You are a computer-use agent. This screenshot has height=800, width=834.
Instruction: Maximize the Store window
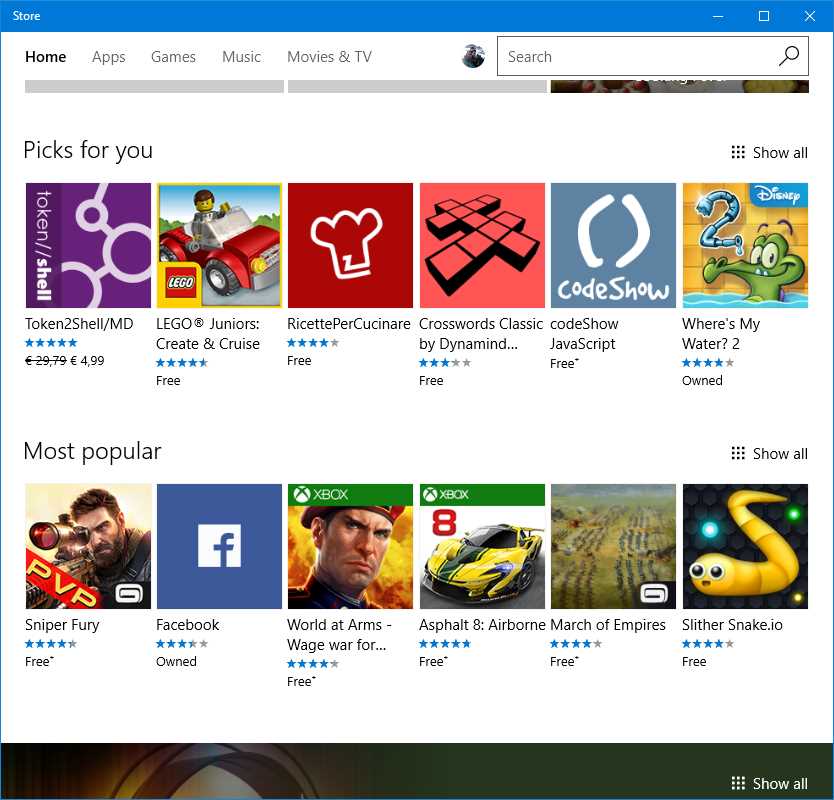764,16
